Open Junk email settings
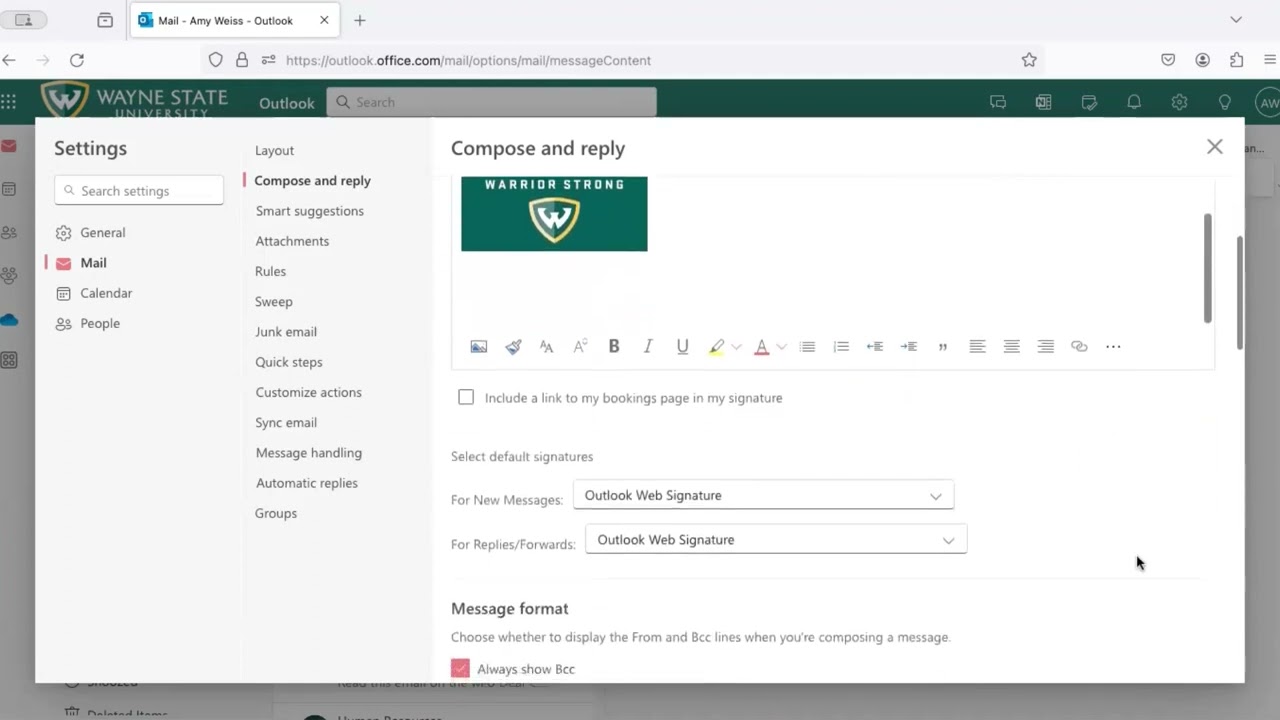 pyautogui.click(x=285, y=332)
